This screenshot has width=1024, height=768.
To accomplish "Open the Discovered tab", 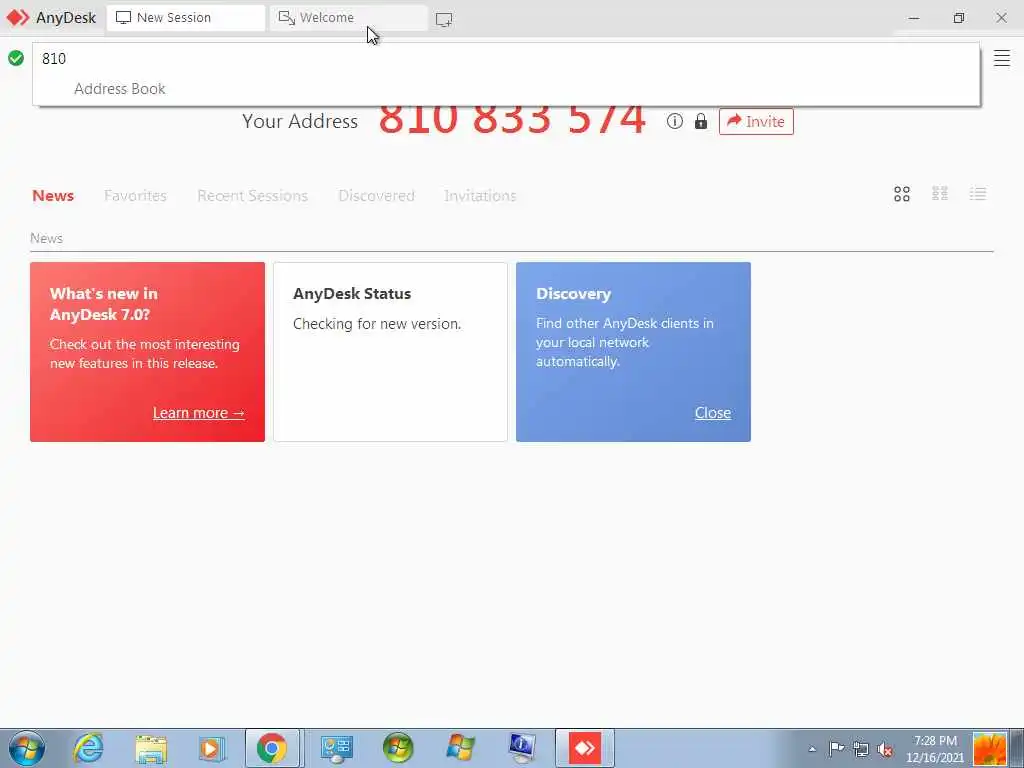I will coord(376,195).
